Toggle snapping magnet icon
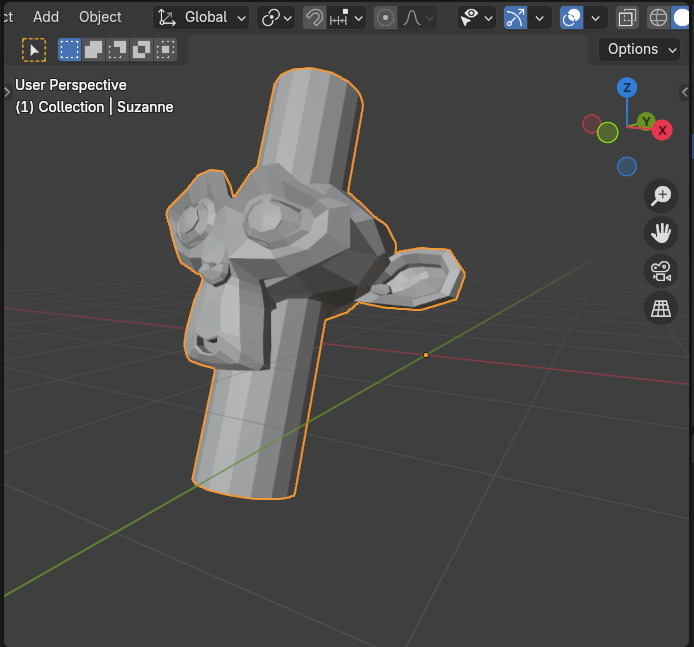 click(x=315, y=18)
